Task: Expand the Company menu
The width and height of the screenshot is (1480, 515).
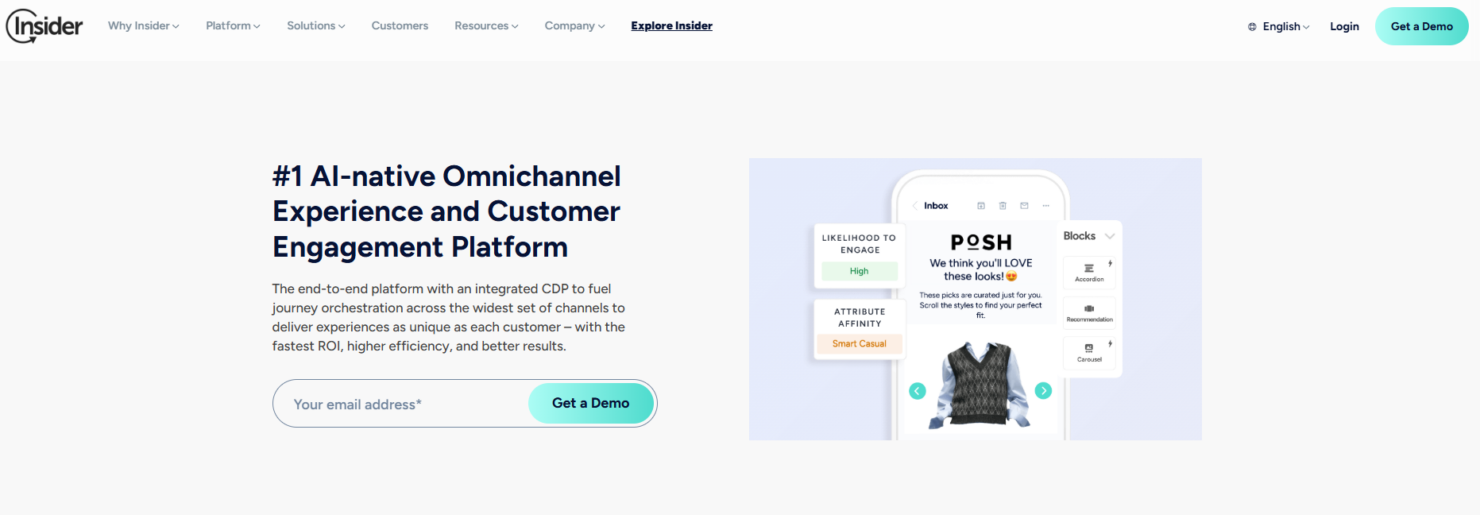Action: tap(575, 26)
